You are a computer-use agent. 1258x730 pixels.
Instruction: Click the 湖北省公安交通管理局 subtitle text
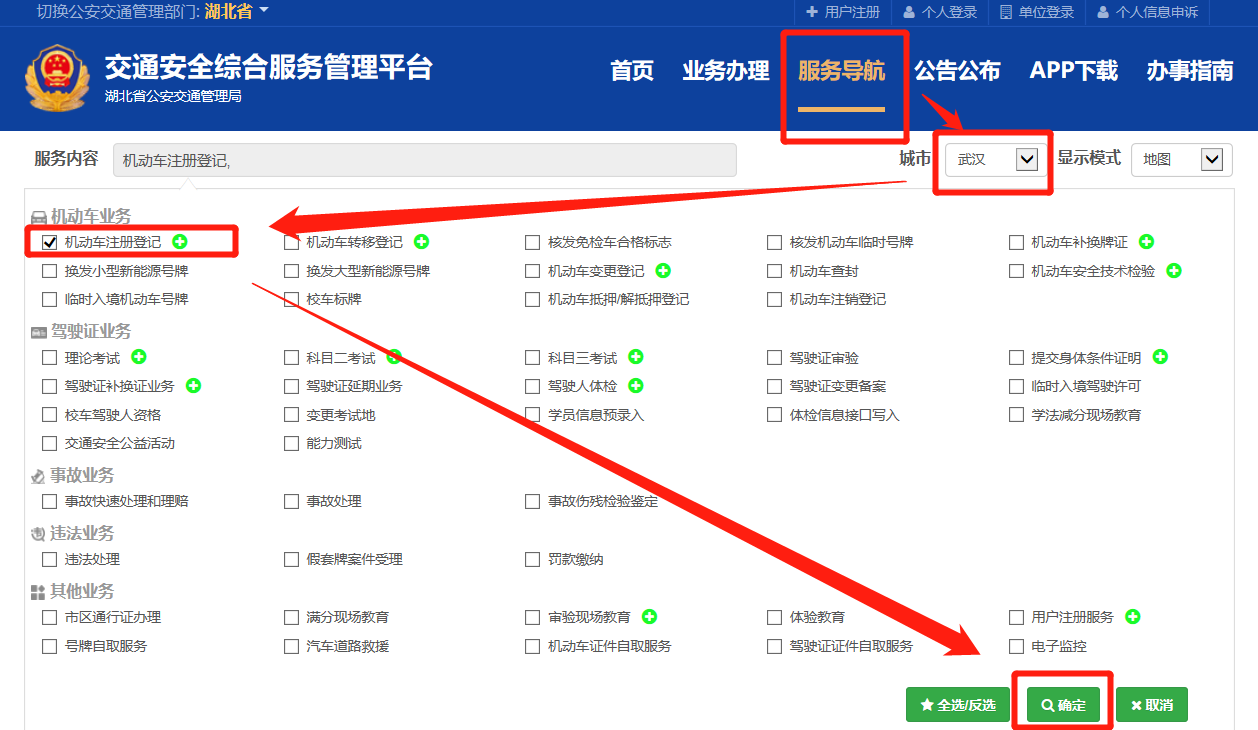173,96
